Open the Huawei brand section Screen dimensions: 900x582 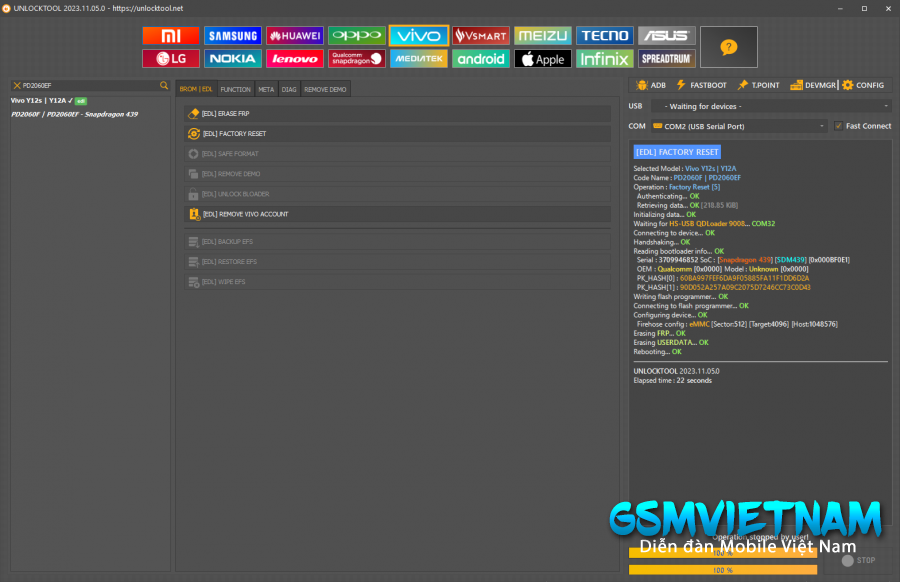click(x=294, y=36)
